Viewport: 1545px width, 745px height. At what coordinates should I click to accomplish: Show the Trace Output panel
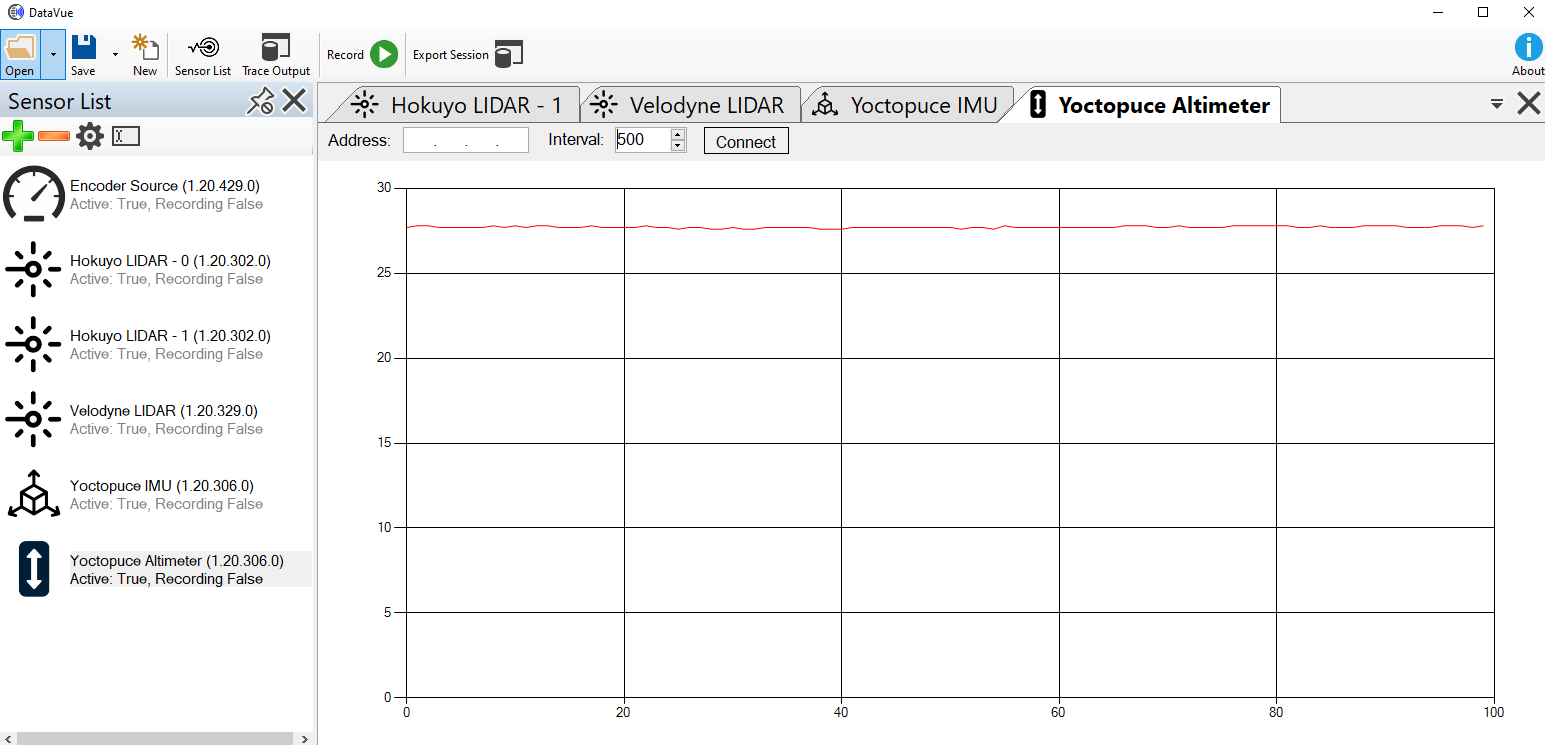[x=276, y=55]
